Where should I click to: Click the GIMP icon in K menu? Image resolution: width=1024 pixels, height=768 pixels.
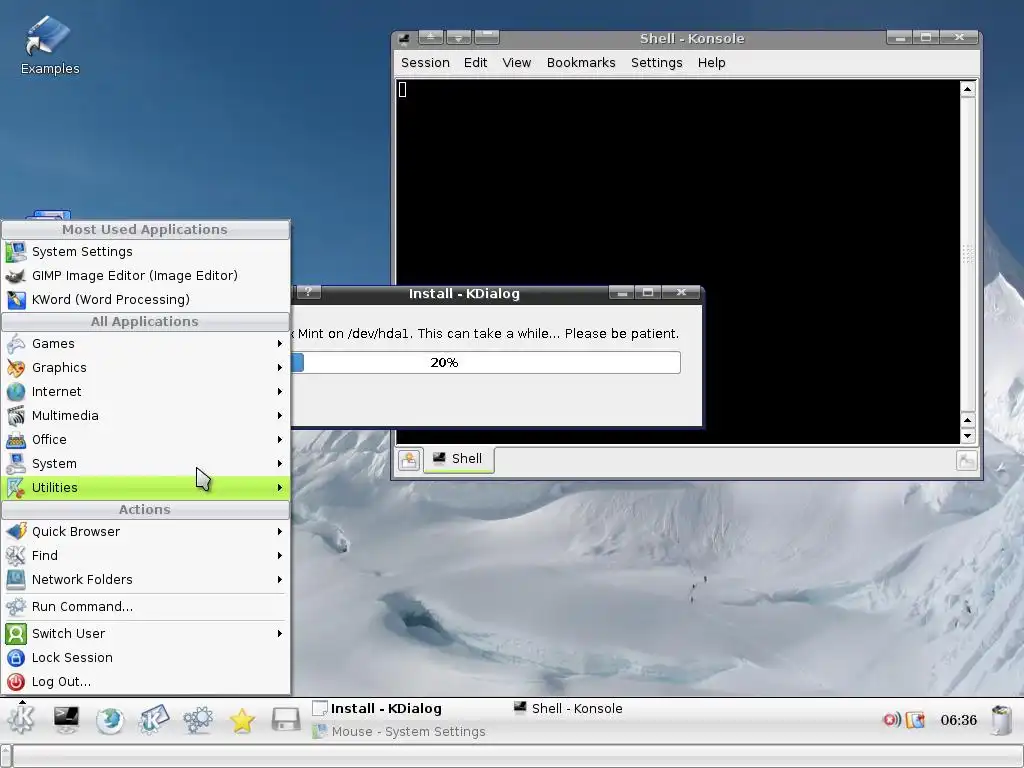(16, 276)
